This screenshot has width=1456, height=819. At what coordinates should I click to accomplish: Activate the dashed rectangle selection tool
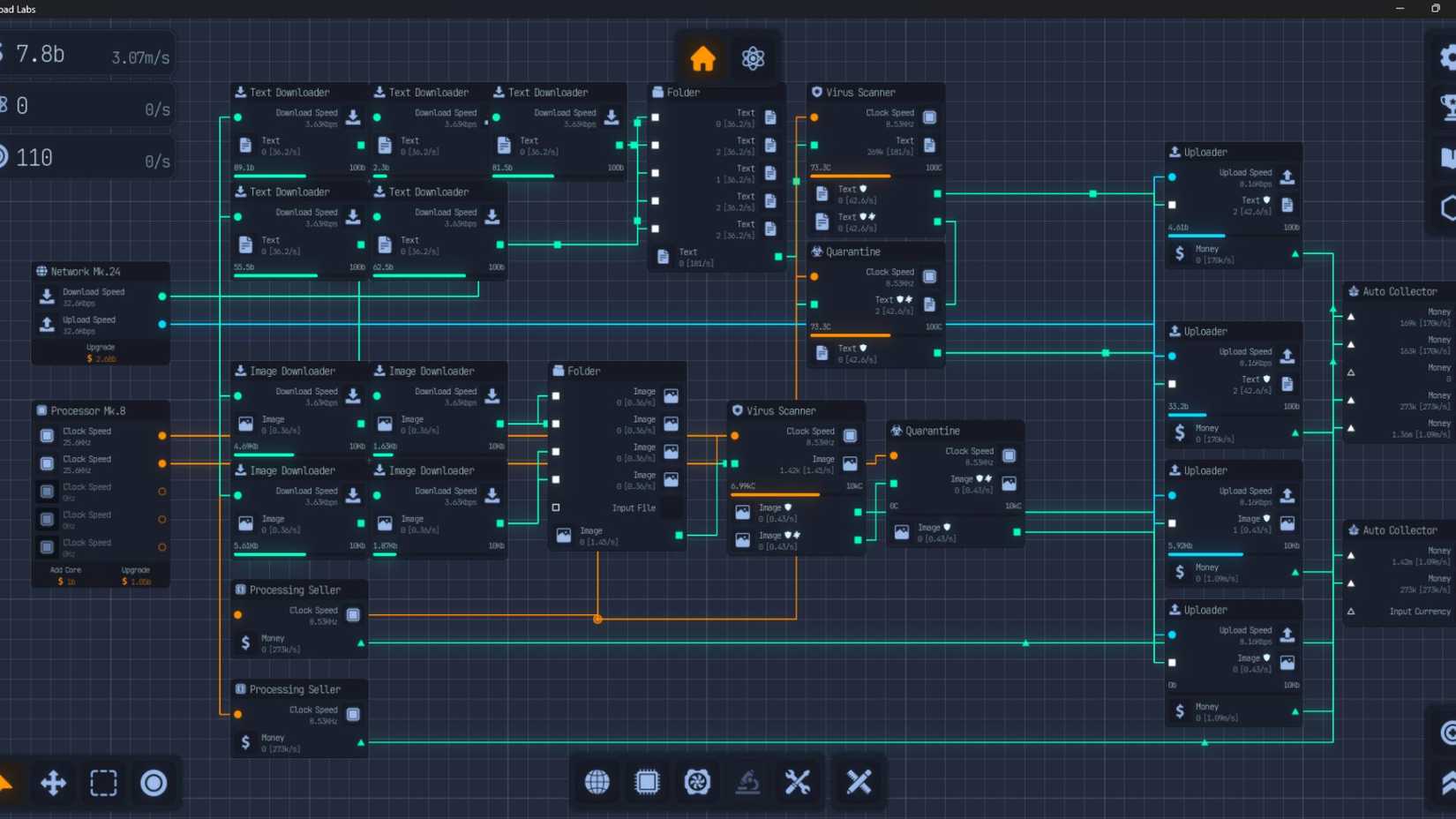(103, 783)
